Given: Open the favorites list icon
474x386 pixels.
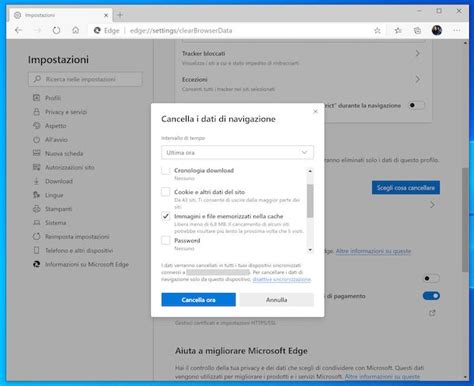Looking at the screenshot, I should click(398, 31).
